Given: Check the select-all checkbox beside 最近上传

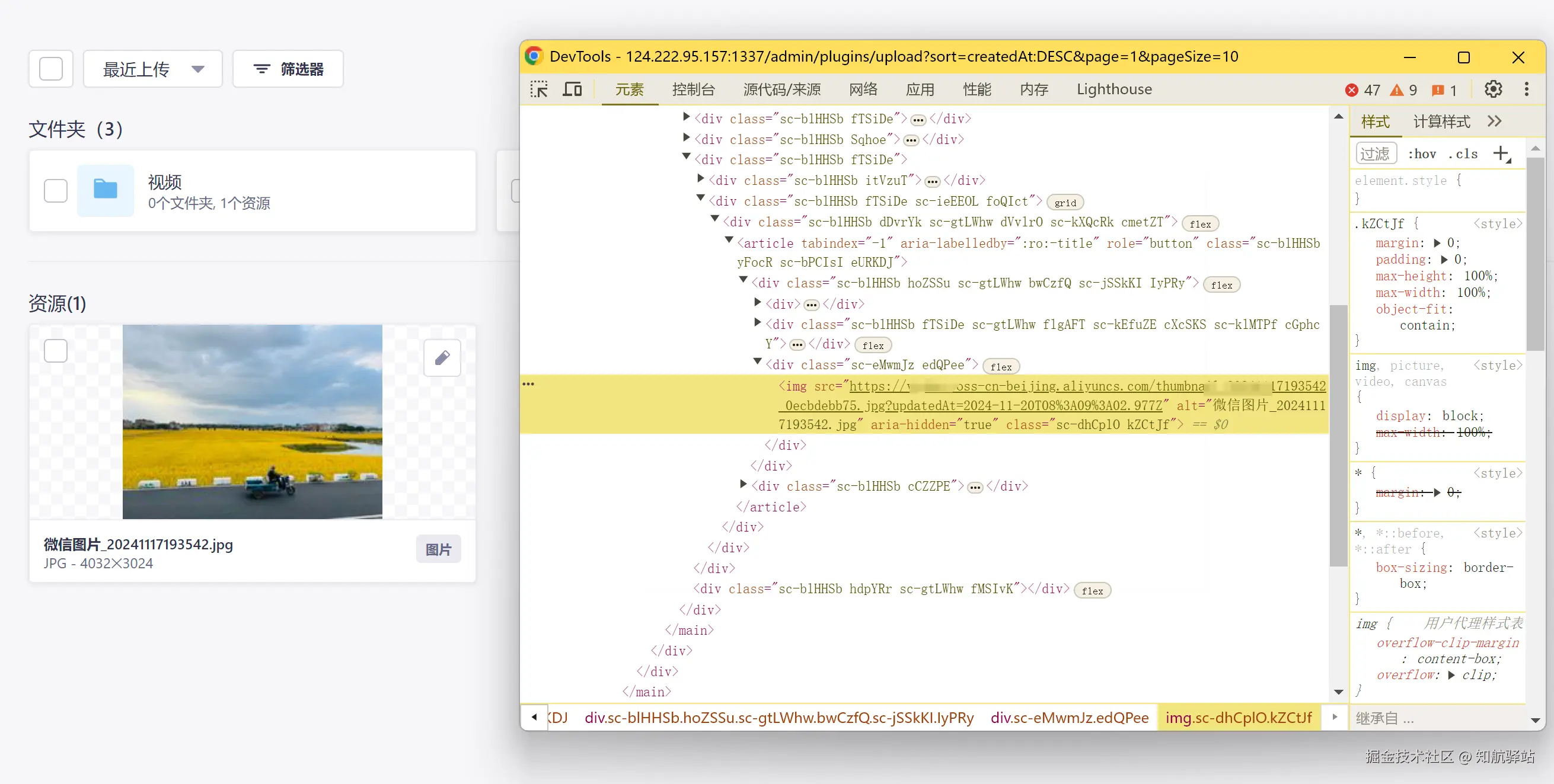Looking at the screenshot, I should point(50,69).
